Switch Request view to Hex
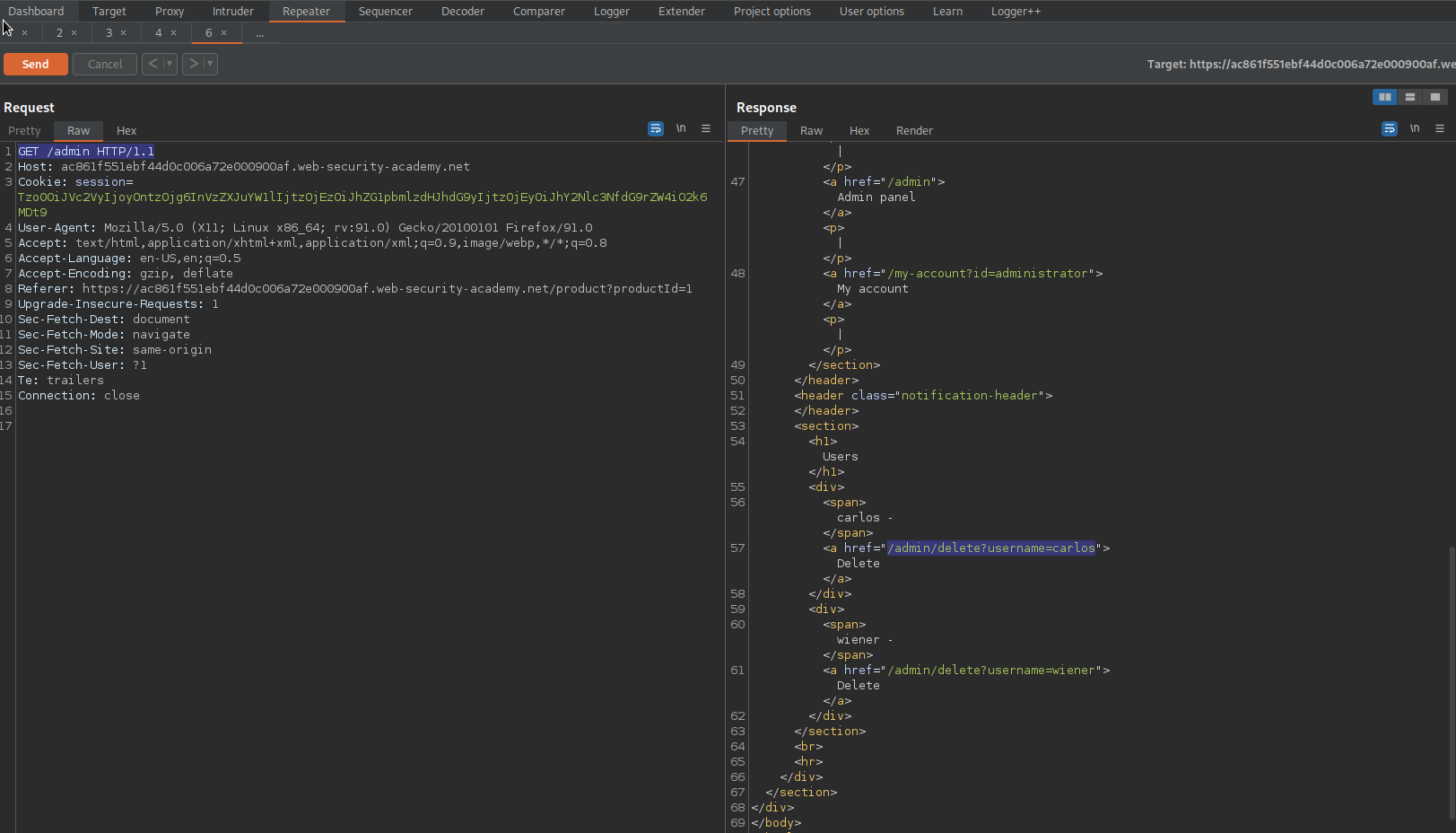This screenshot has height=833, width=1456. 126,130
